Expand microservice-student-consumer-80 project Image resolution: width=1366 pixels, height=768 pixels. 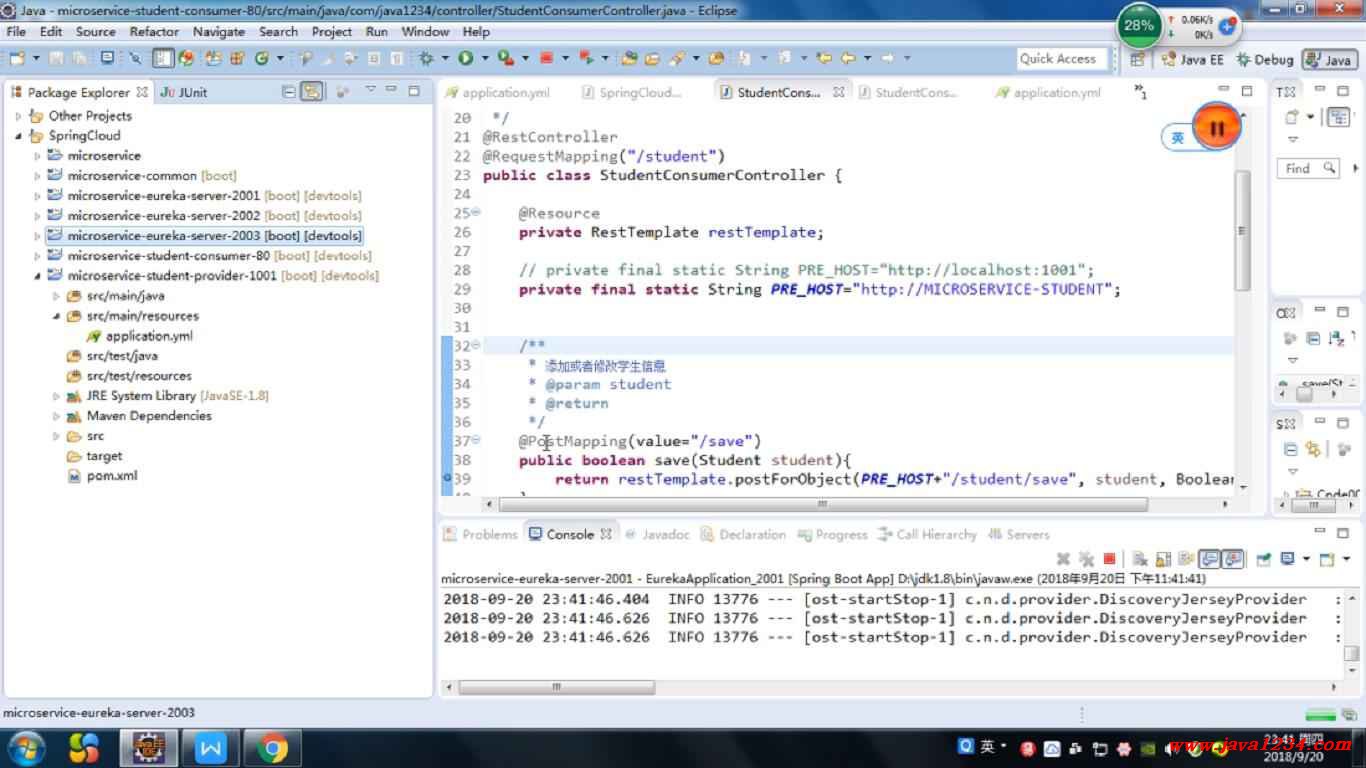tap(38, 256)
